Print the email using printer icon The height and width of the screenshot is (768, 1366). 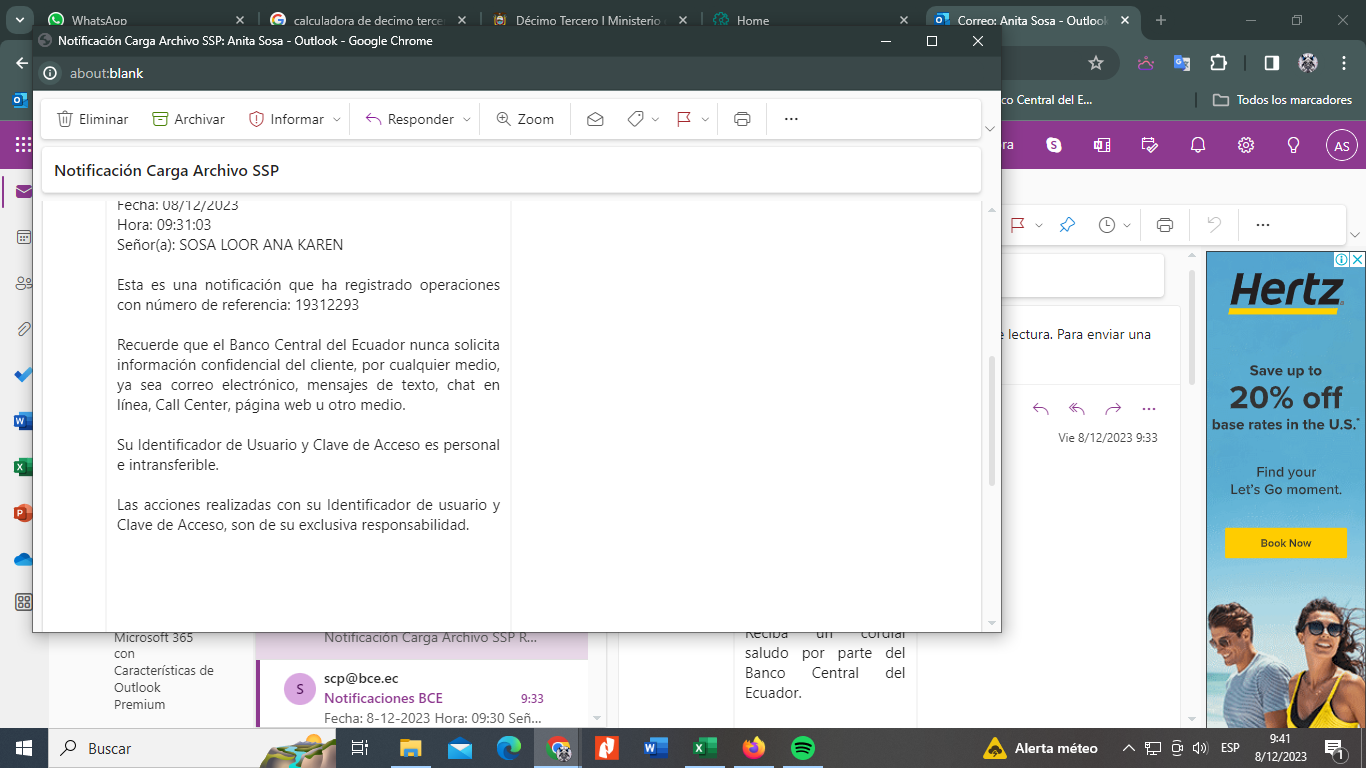click(742, 119)
